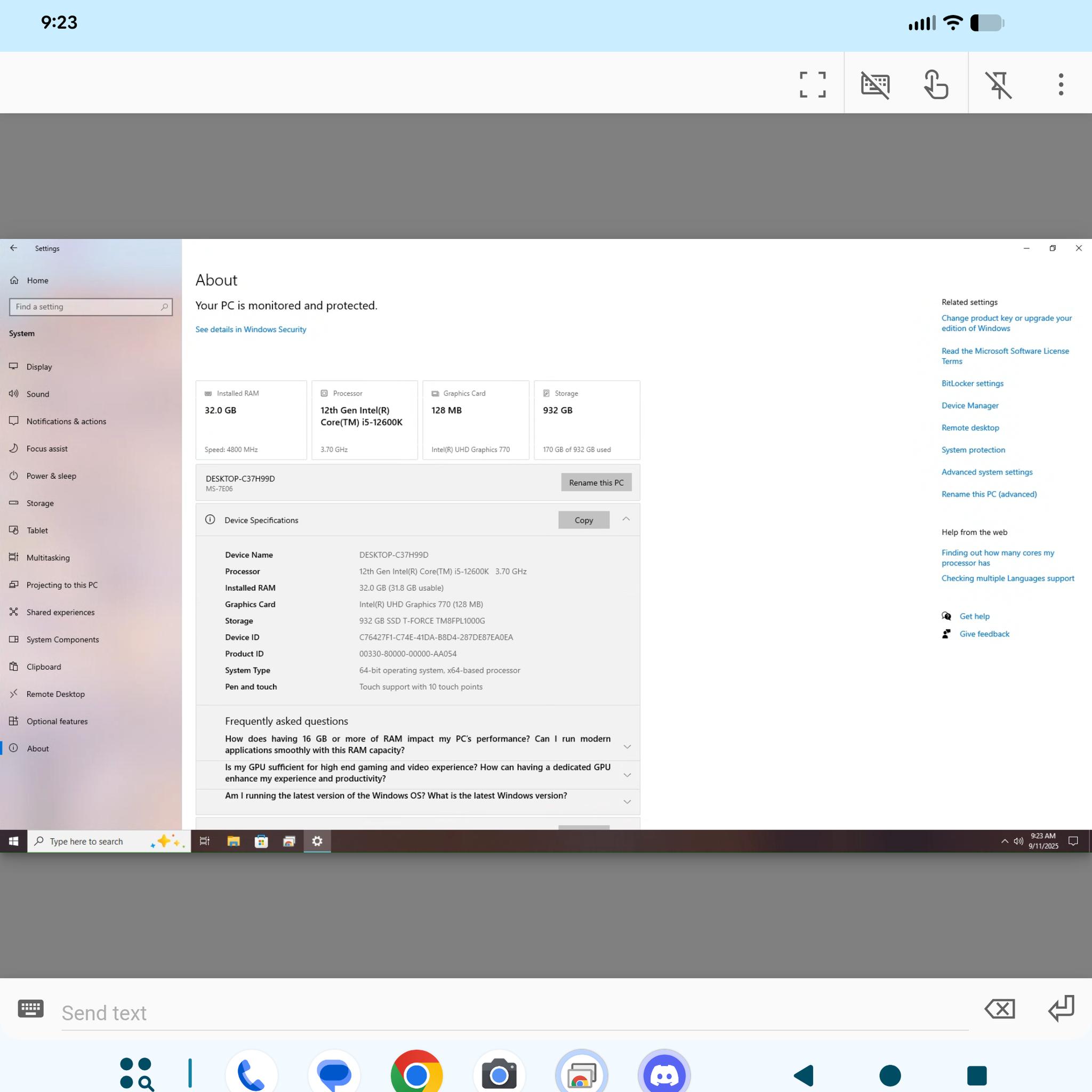
Task: Tap the Send text field
Action: pyautogui.click(x=515, y=1013)
